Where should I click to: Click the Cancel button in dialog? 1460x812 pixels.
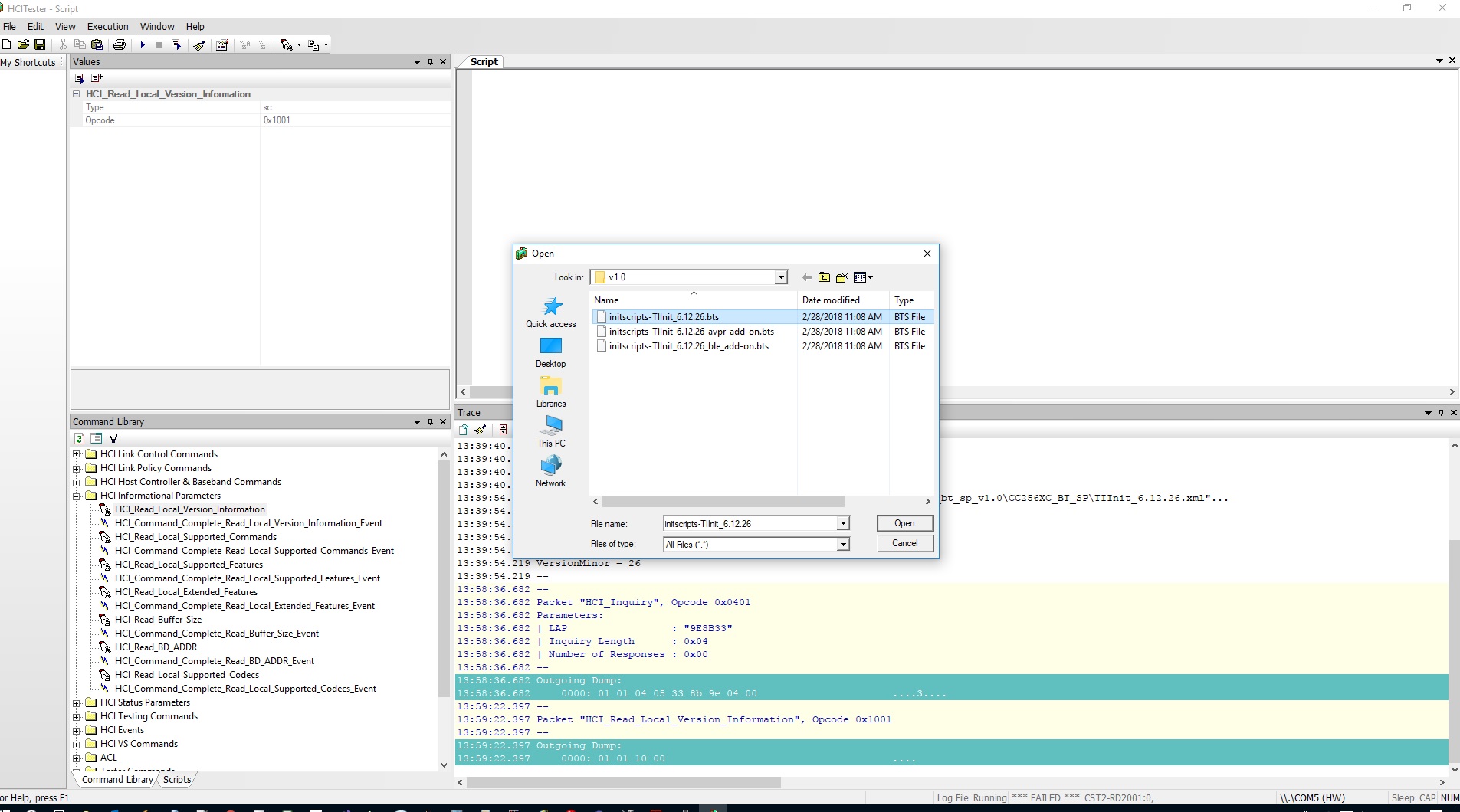point(904,543)
